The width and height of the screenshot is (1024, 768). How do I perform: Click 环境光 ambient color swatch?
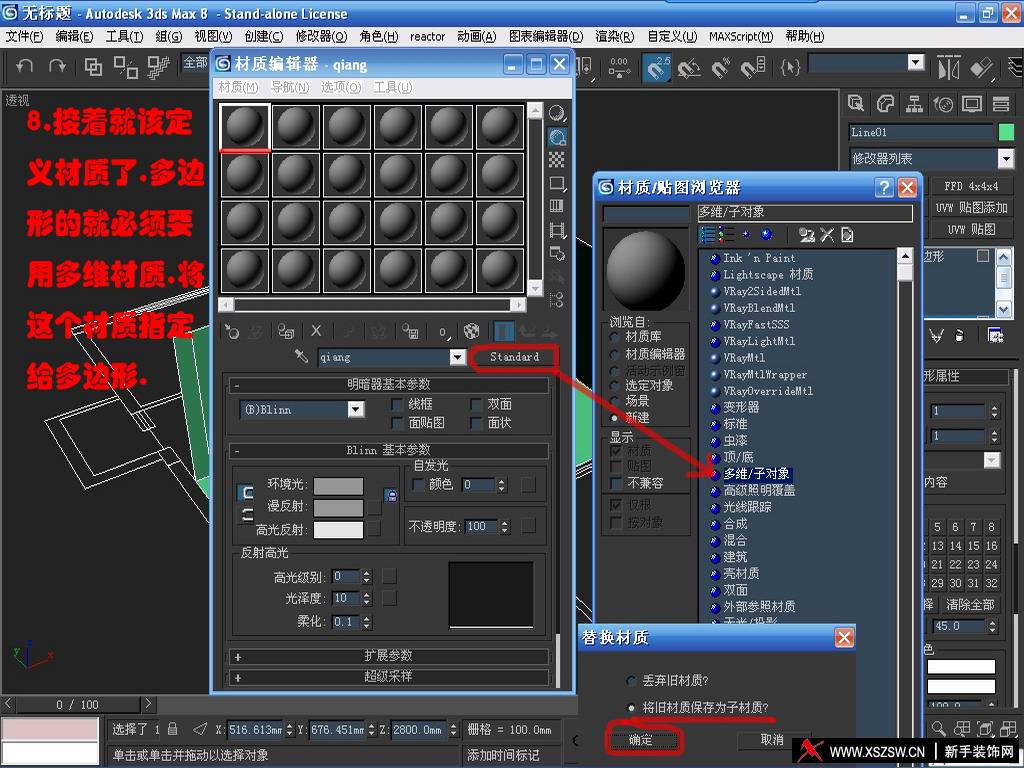pos(338,485)
